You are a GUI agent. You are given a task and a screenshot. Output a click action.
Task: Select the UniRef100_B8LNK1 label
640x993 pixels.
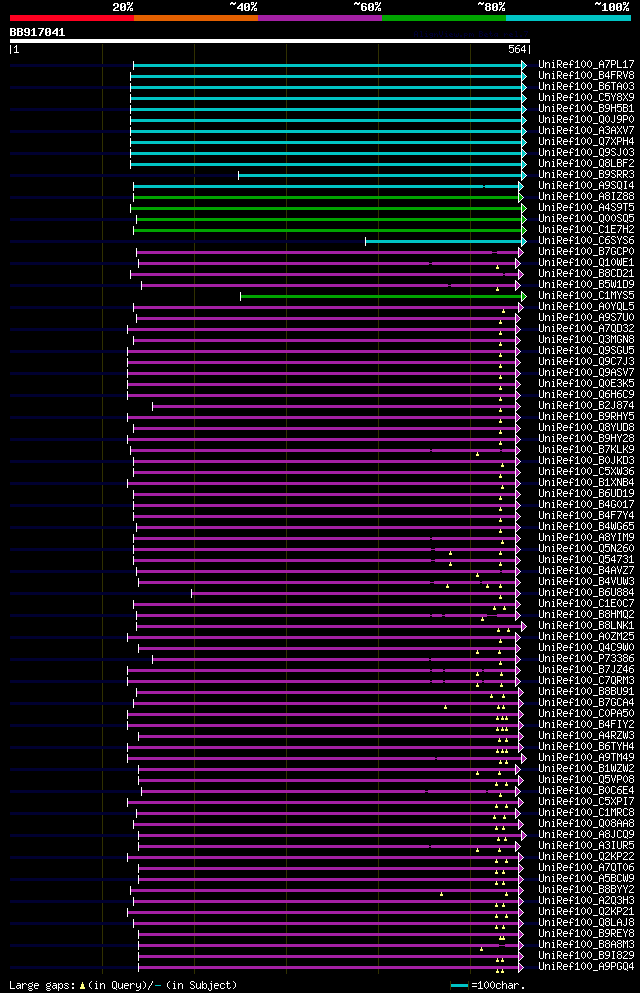point(586,625)
